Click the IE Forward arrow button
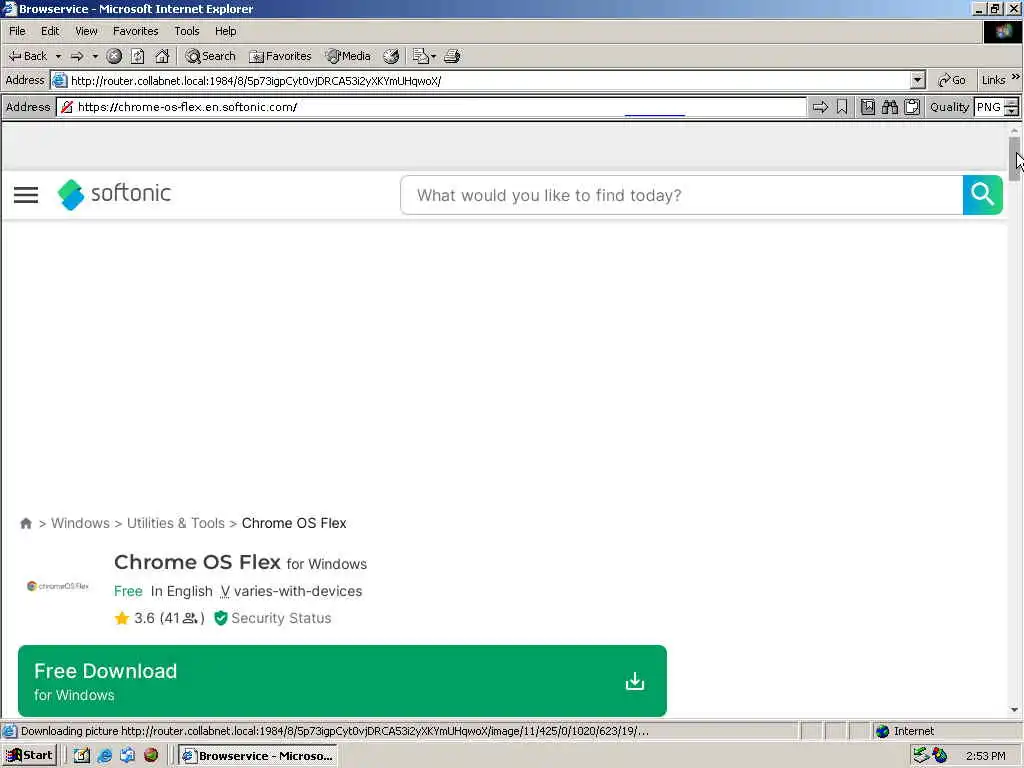The height and width of the screenshot is (768, 1024). click(x=77, y=56)
